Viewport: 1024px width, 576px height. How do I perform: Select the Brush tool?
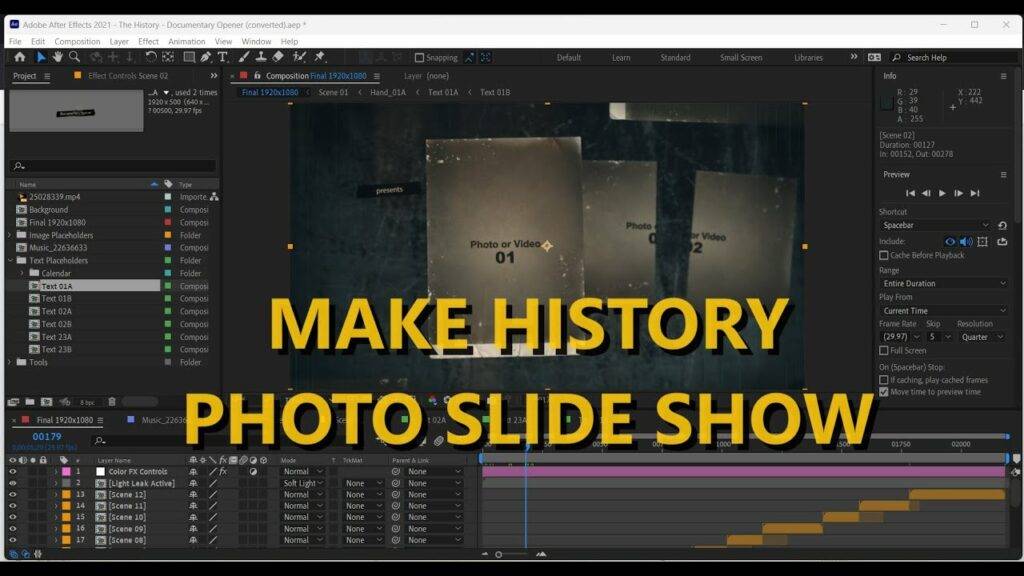[x=242, y=57]
